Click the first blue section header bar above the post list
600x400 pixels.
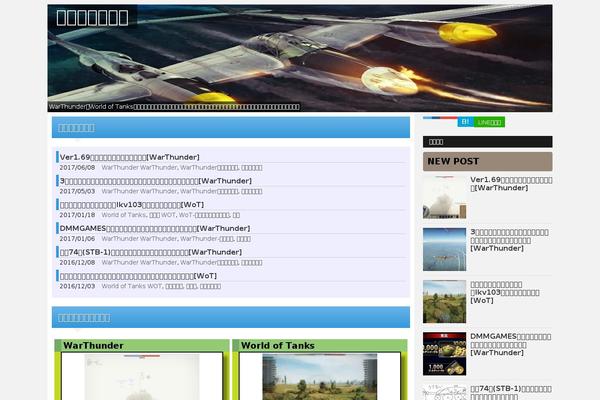(x=231, y=127)
